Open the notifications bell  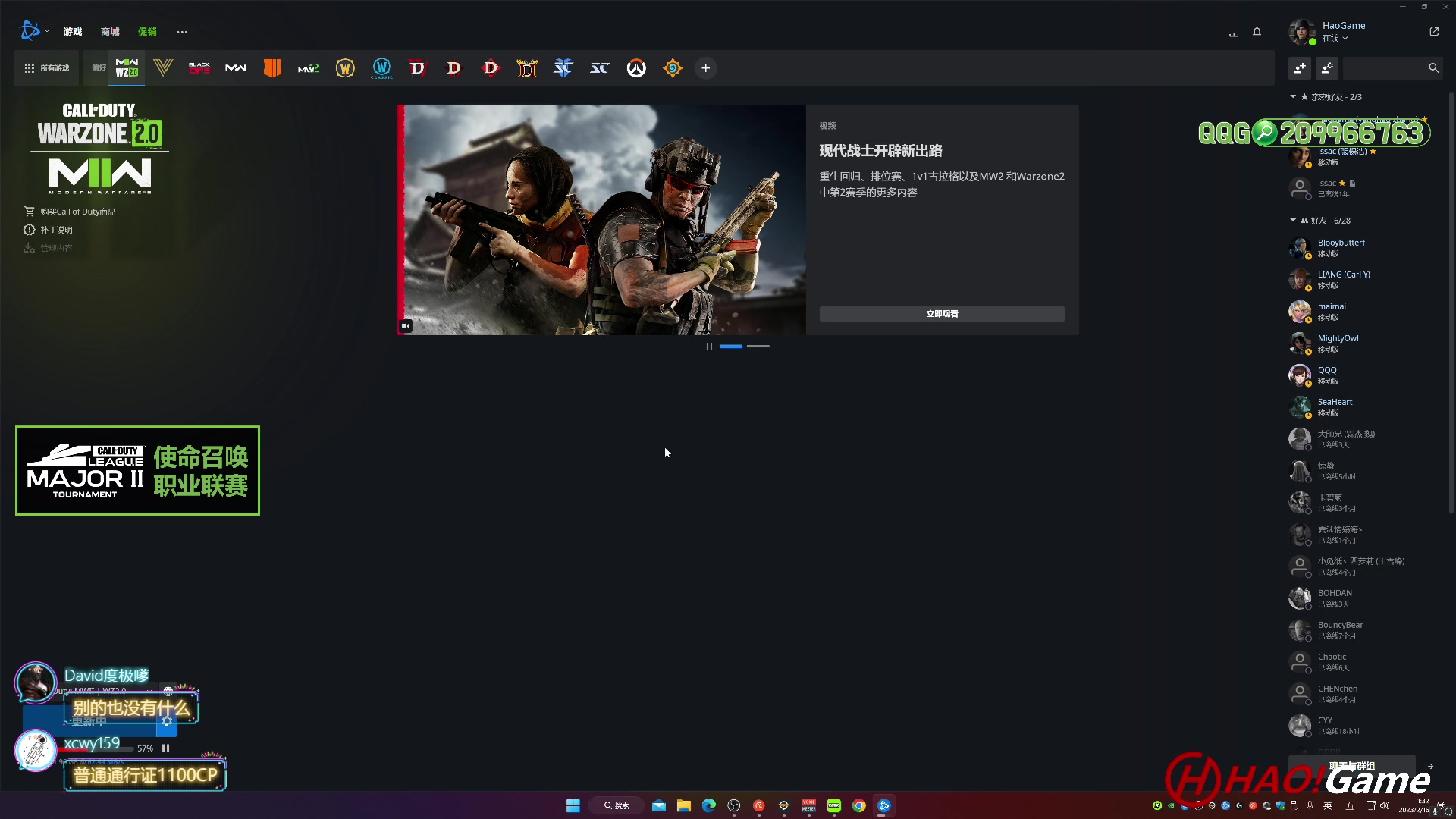[1257, 32]
